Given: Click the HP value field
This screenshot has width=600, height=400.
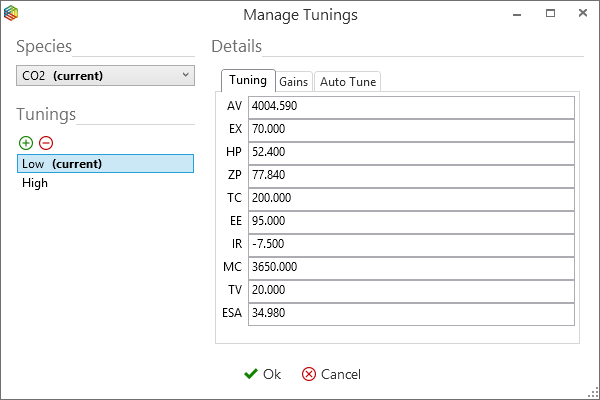Looking at the screenshot, I should 410,152.
